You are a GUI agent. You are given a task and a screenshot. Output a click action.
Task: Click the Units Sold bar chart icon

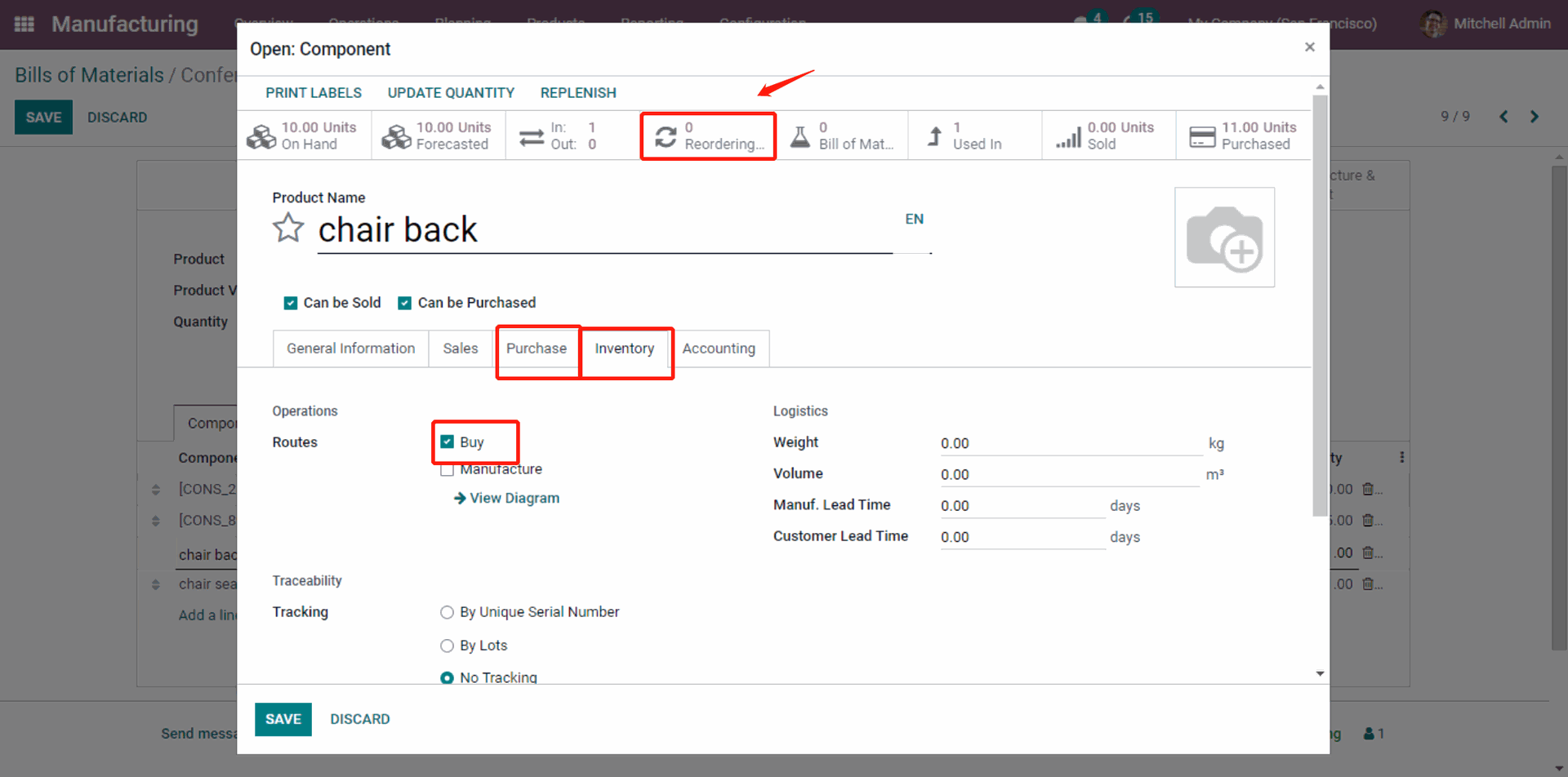(1068, 136)
